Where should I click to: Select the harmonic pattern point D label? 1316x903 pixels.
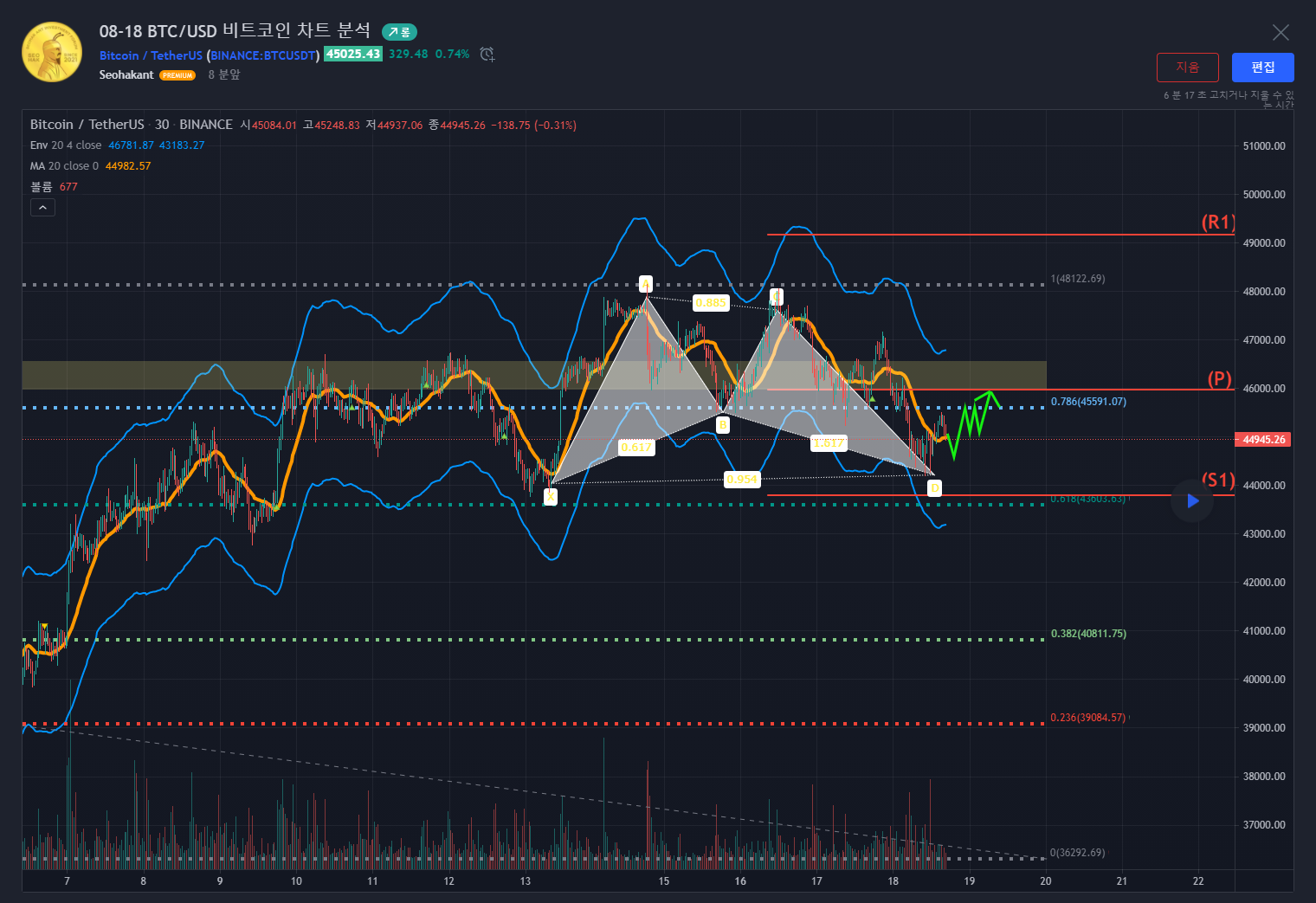click(x=934, y=488)
